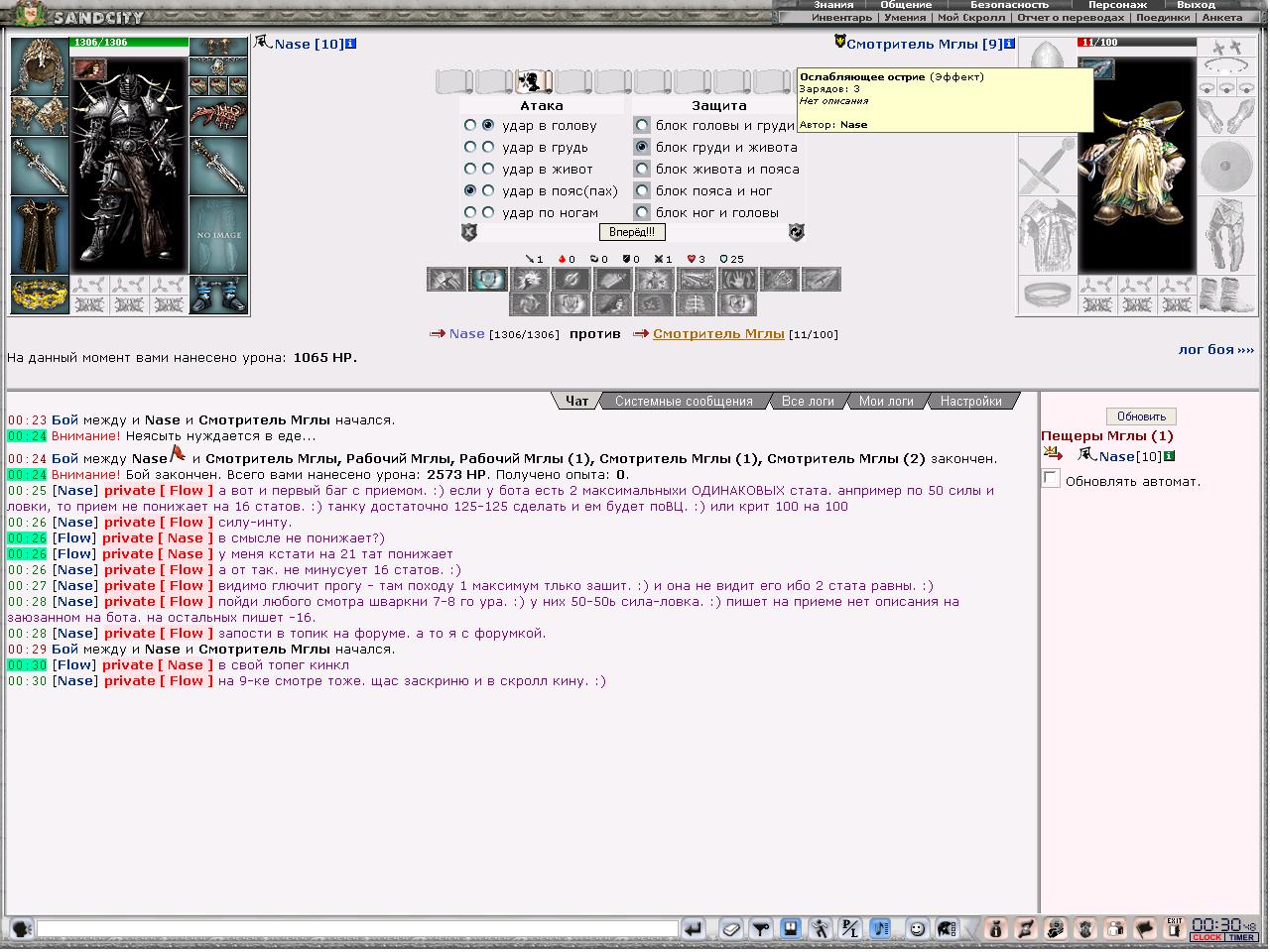Open the funnel chat filter icon
Image resolution: width=1270 pixels, height=952 pixels.
pos(761,929)
